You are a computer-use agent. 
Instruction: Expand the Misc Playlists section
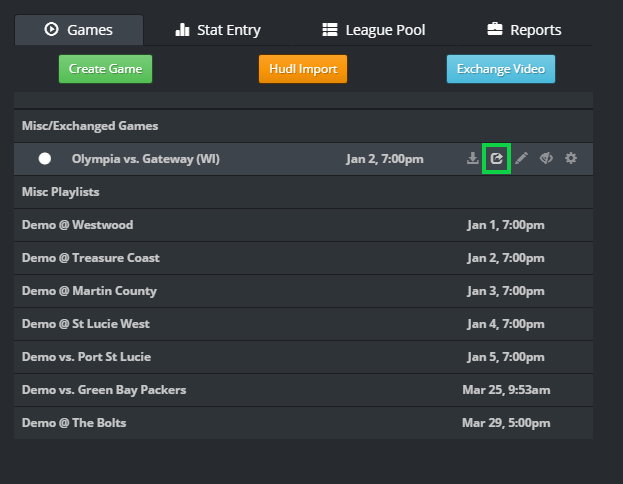[303, 192]
